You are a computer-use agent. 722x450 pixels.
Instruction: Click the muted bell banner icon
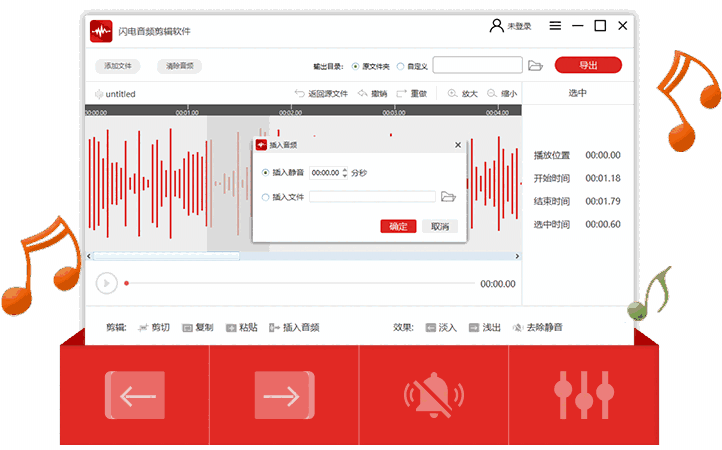pyautogui.click(x=434, y=395)
